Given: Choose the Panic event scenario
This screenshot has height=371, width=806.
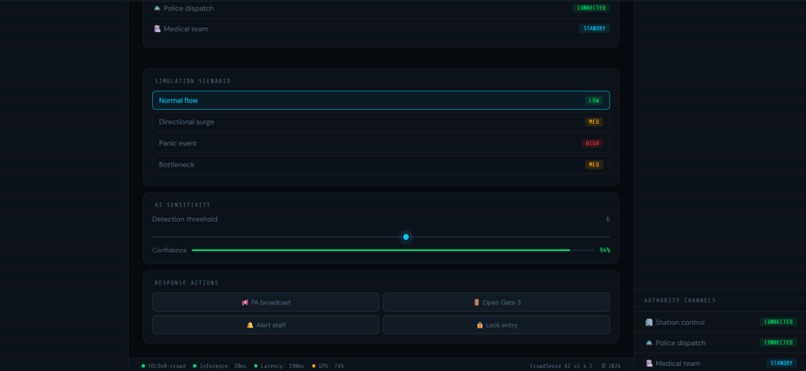Looking at the screenshot, I should point(381,143).
